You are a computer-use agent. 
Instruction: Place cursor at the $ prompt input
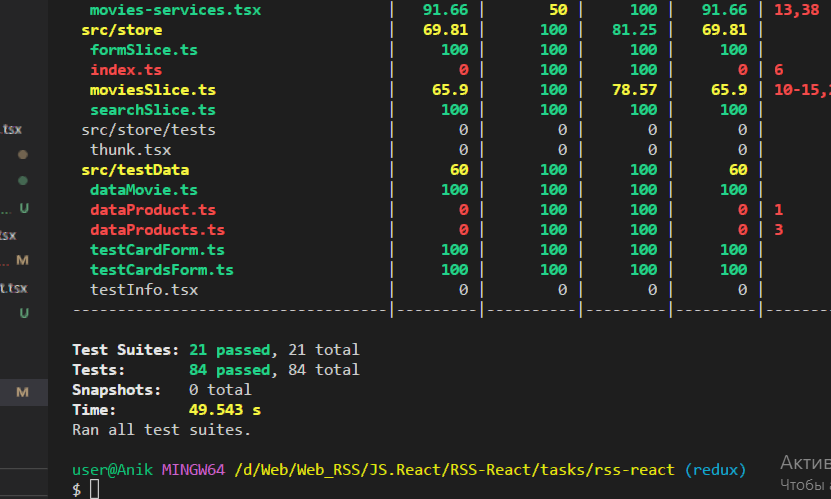(x=94, y=489)
